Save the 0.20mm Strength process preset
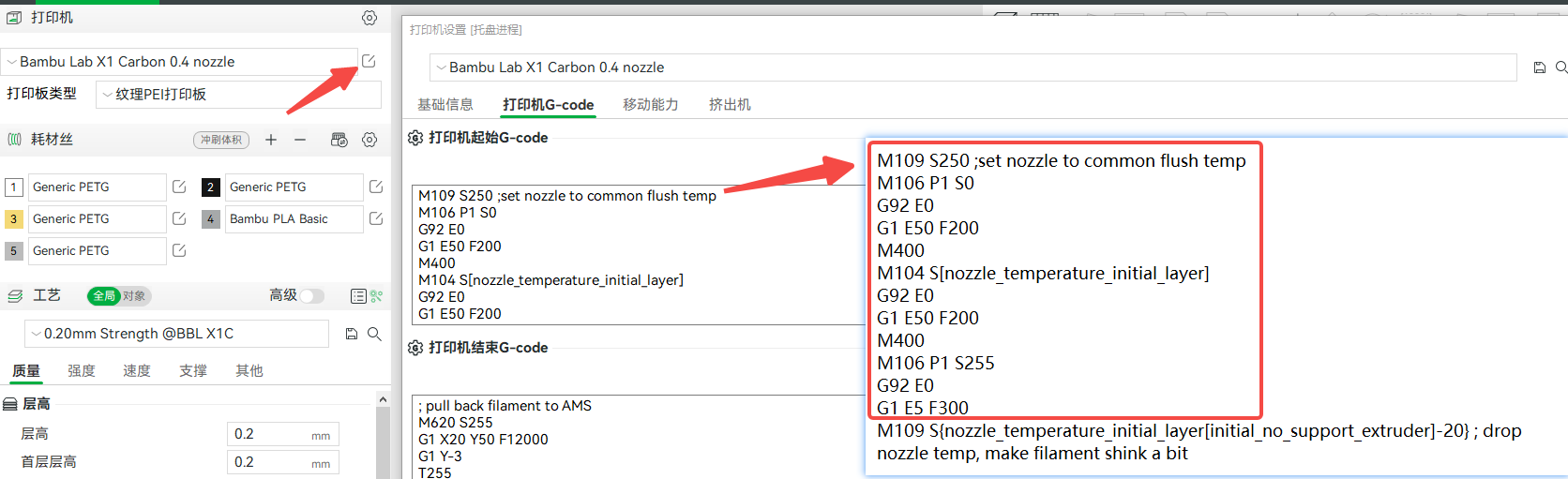The image size is (1568, 479). click(352, 334)
